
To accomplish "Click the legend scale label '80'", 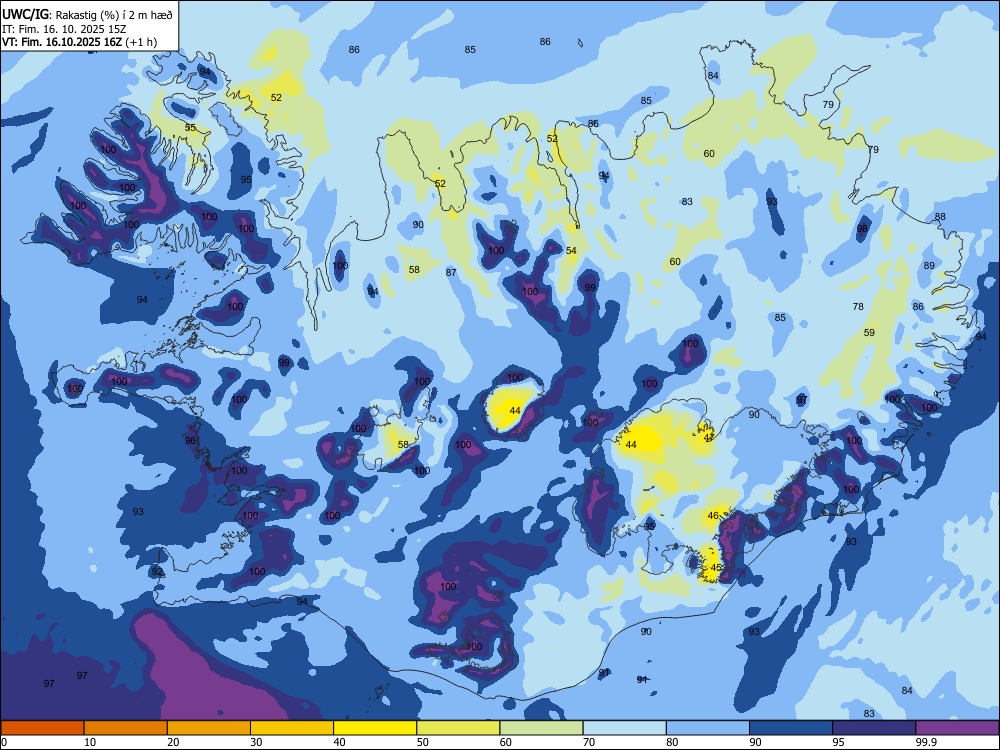I will pos(672,742).
